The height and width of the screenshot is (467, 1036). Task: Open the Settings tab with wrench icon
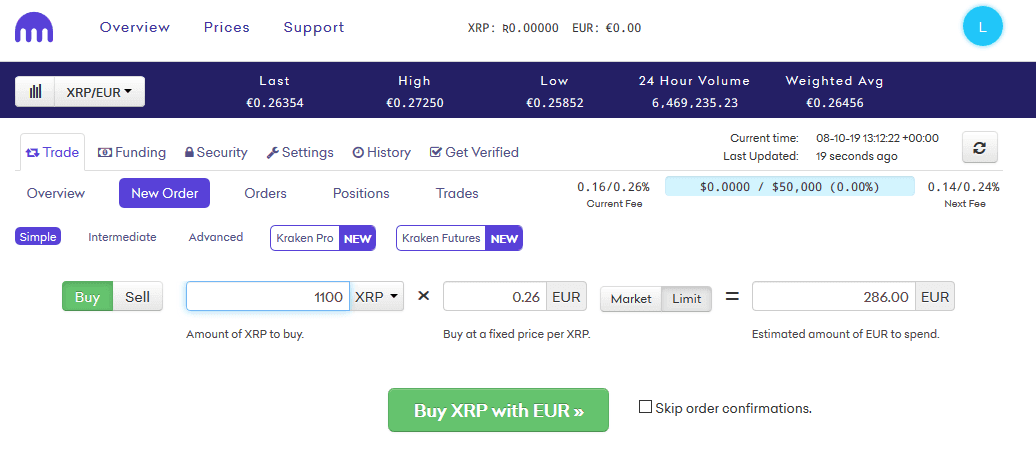(300, 153)
